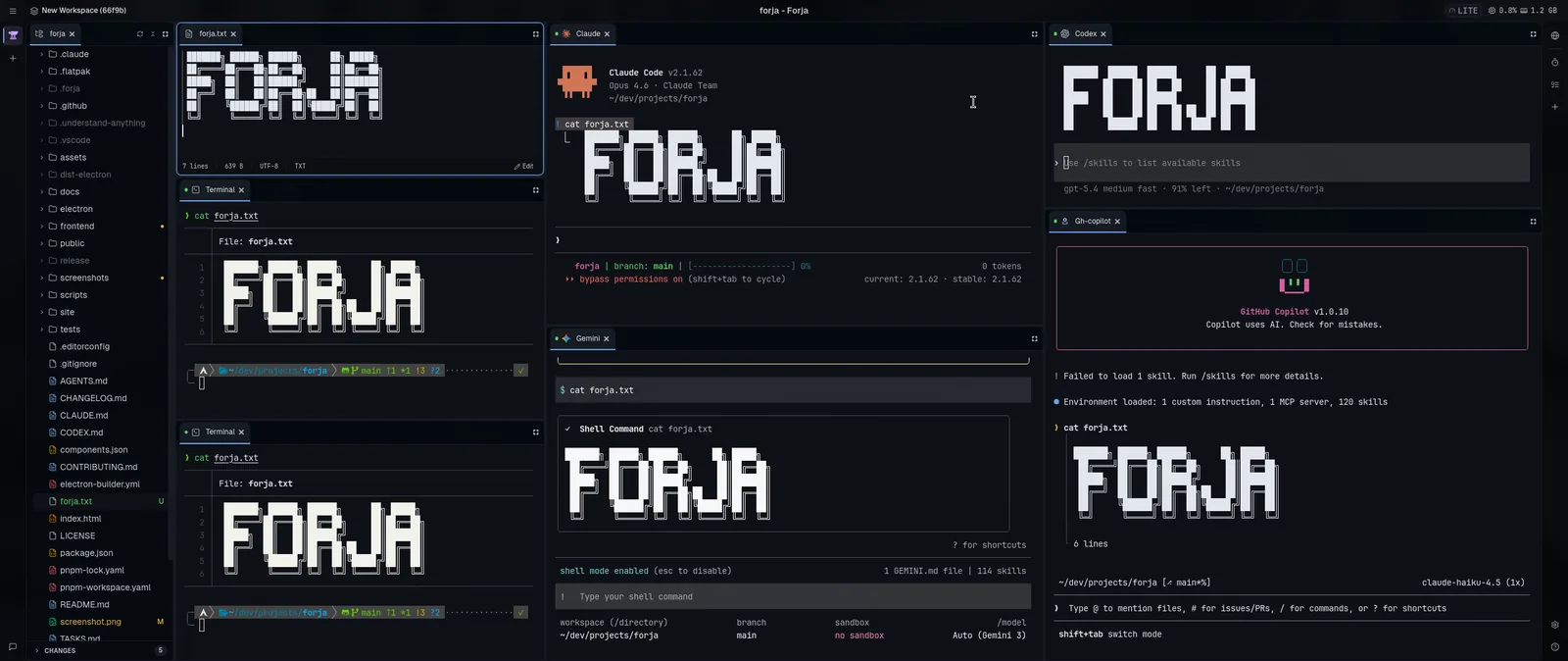Image resolution: width=1568 pixels, height=661 pixels.
Task: Open the chat bubble icon at bottom left
Action: click(13, 646)
